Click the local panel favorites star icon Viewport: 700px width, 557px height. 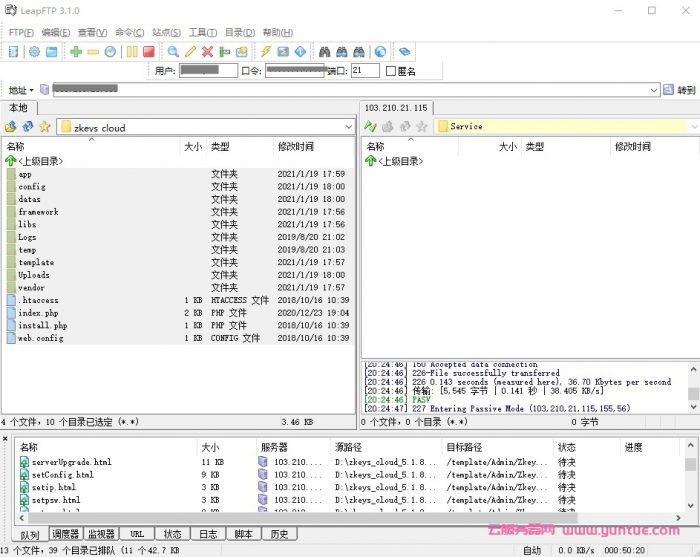(x=44, y=127)
